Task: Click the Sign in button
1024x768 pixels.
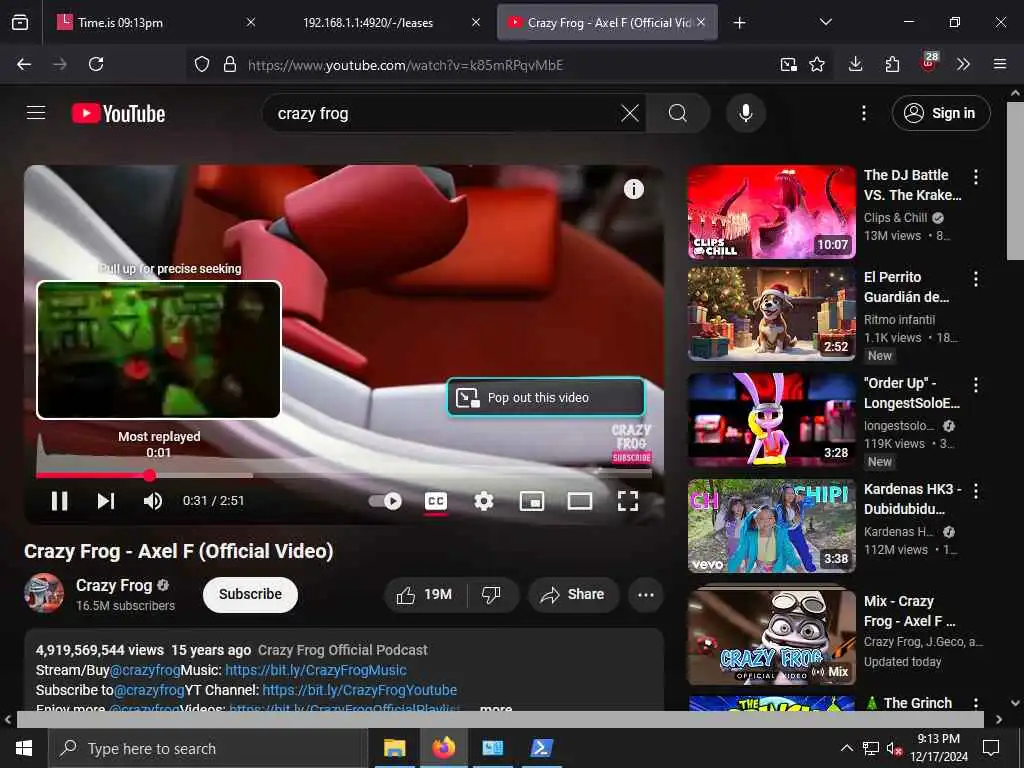Action: click(x=940, y=113)
